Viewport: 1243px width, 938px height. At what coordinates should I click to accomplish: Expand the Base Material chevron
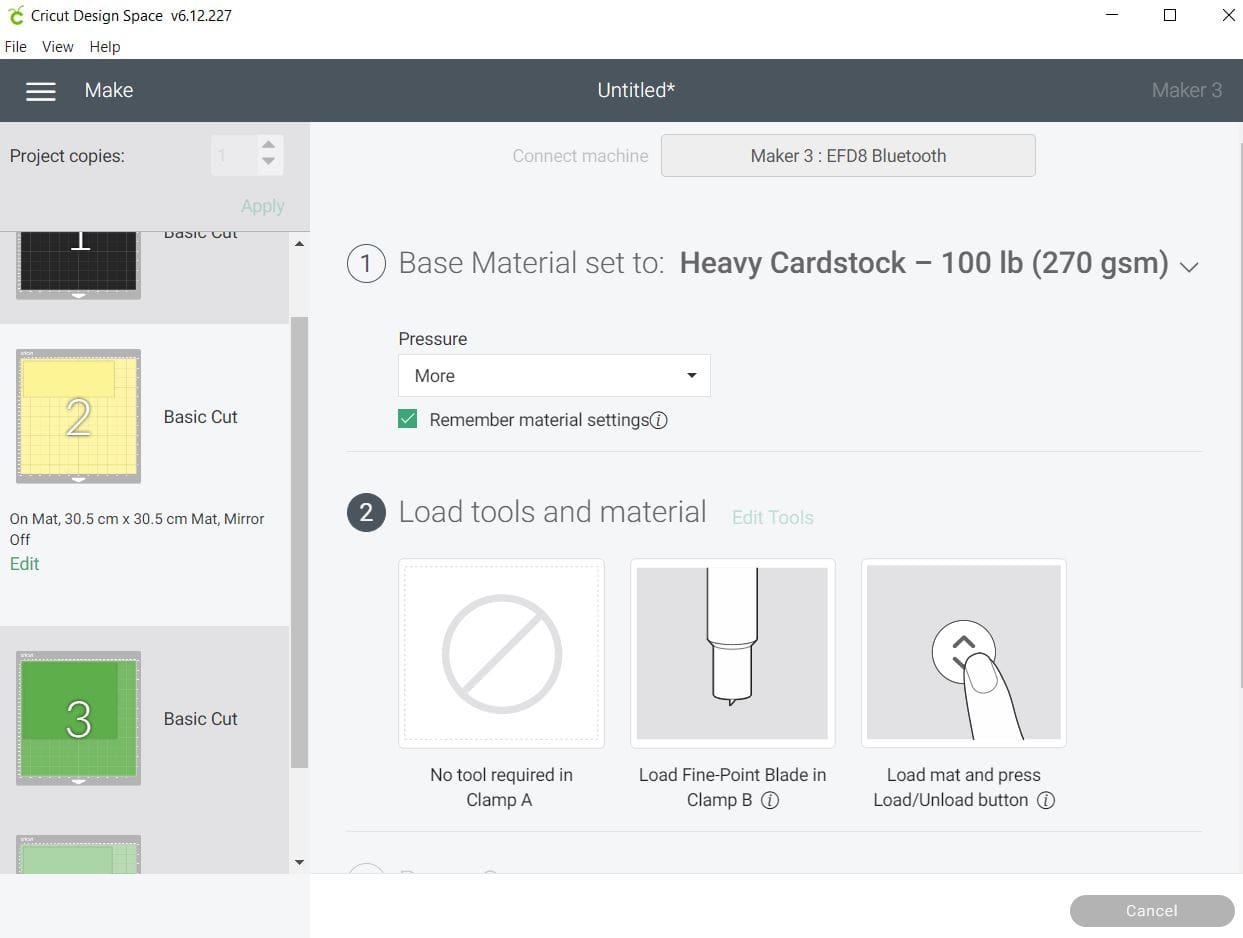point(1189,267)
